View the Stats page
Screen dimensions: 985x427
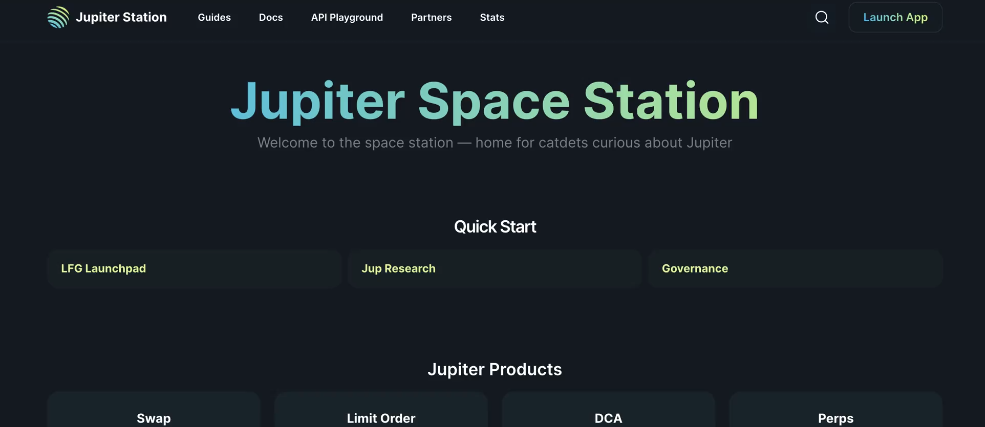pyautogui.click(x=492, y=18)
